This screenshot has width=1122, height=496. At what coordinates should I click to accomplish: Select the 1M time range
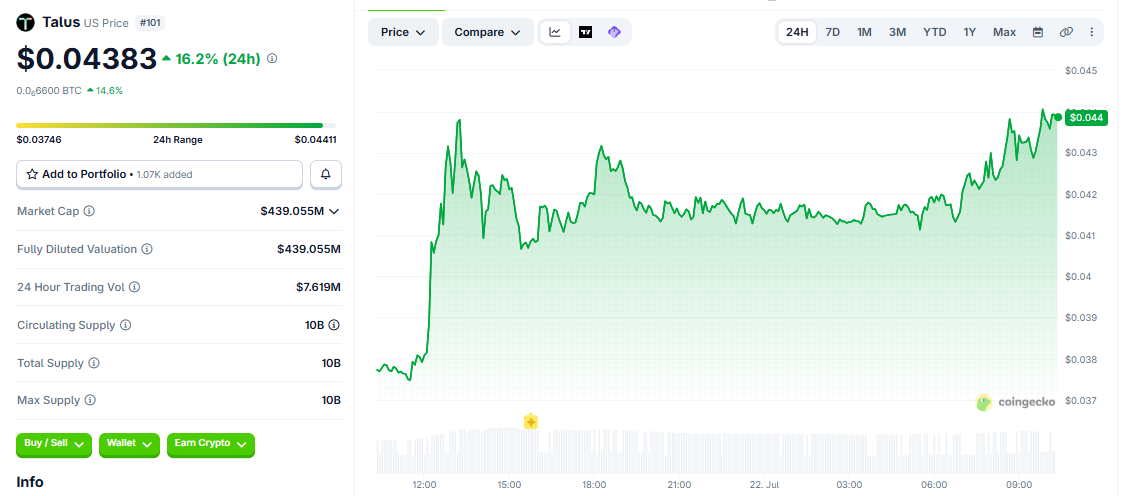pyautogui.click(x=864, y=32)
